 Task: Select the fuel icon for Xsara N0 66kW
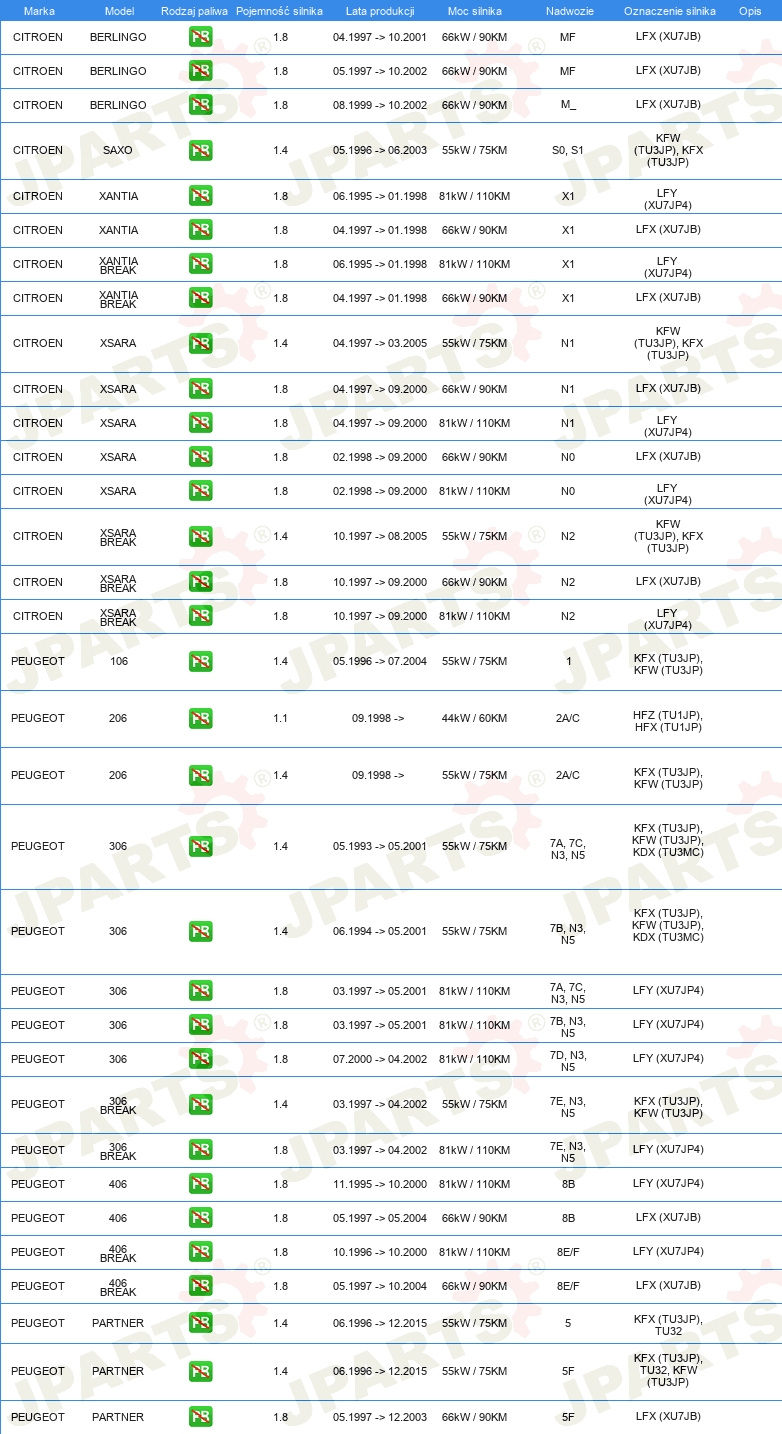pos(200,457)
